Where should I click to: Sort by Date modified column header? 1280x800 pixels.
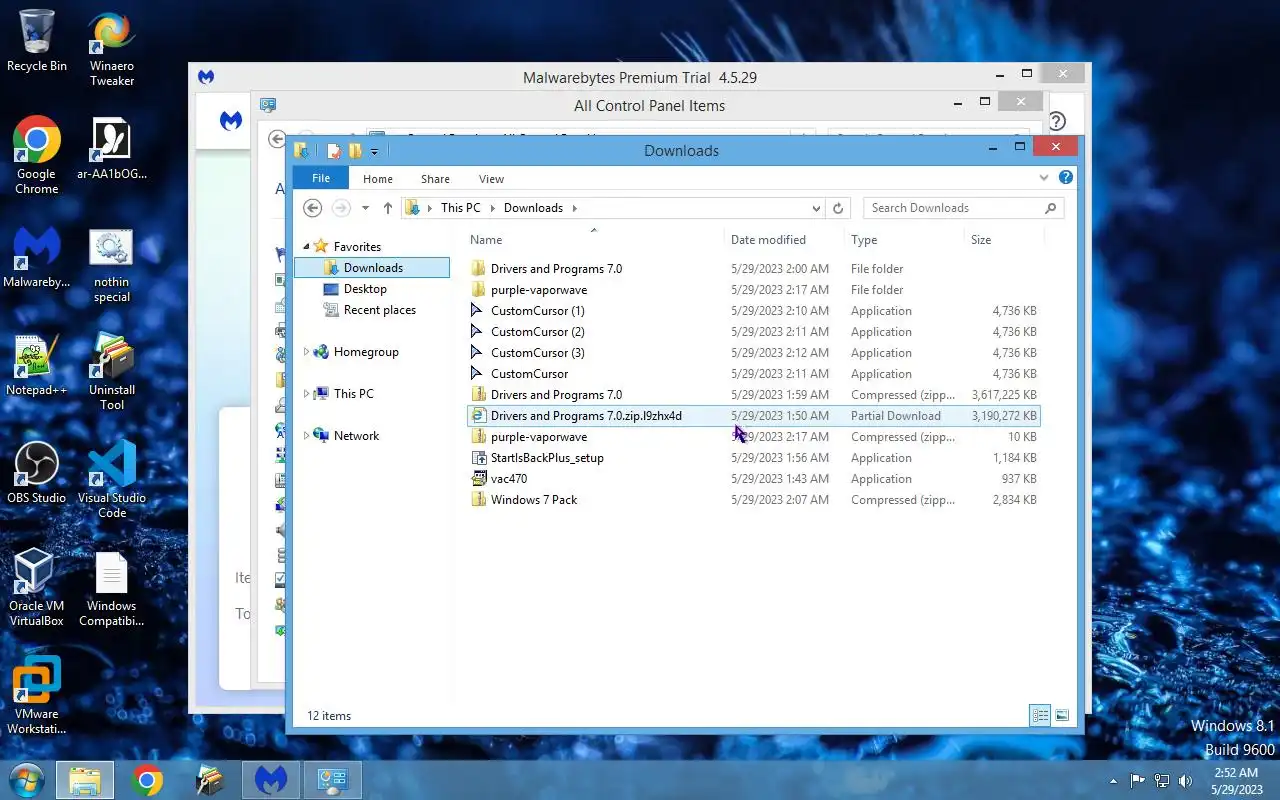pos(785,240)
